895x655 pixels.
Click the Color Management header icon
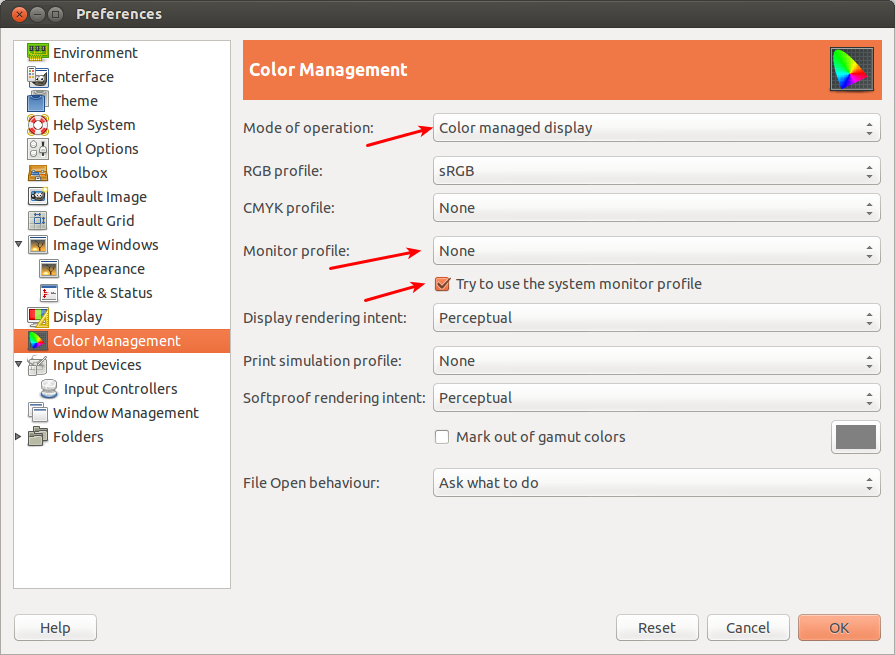click(x=852, y=69)
